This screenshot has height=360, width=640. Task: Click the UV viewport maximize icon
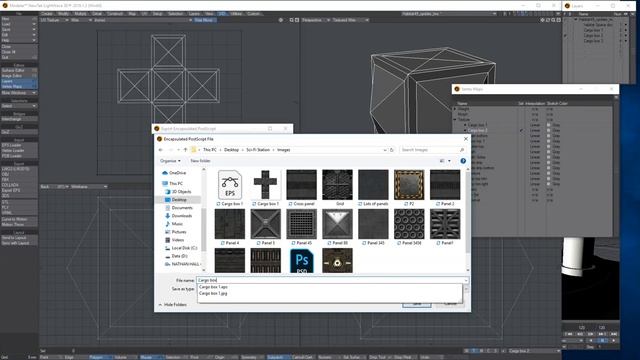pyautogui.click(x=297, y=20)
